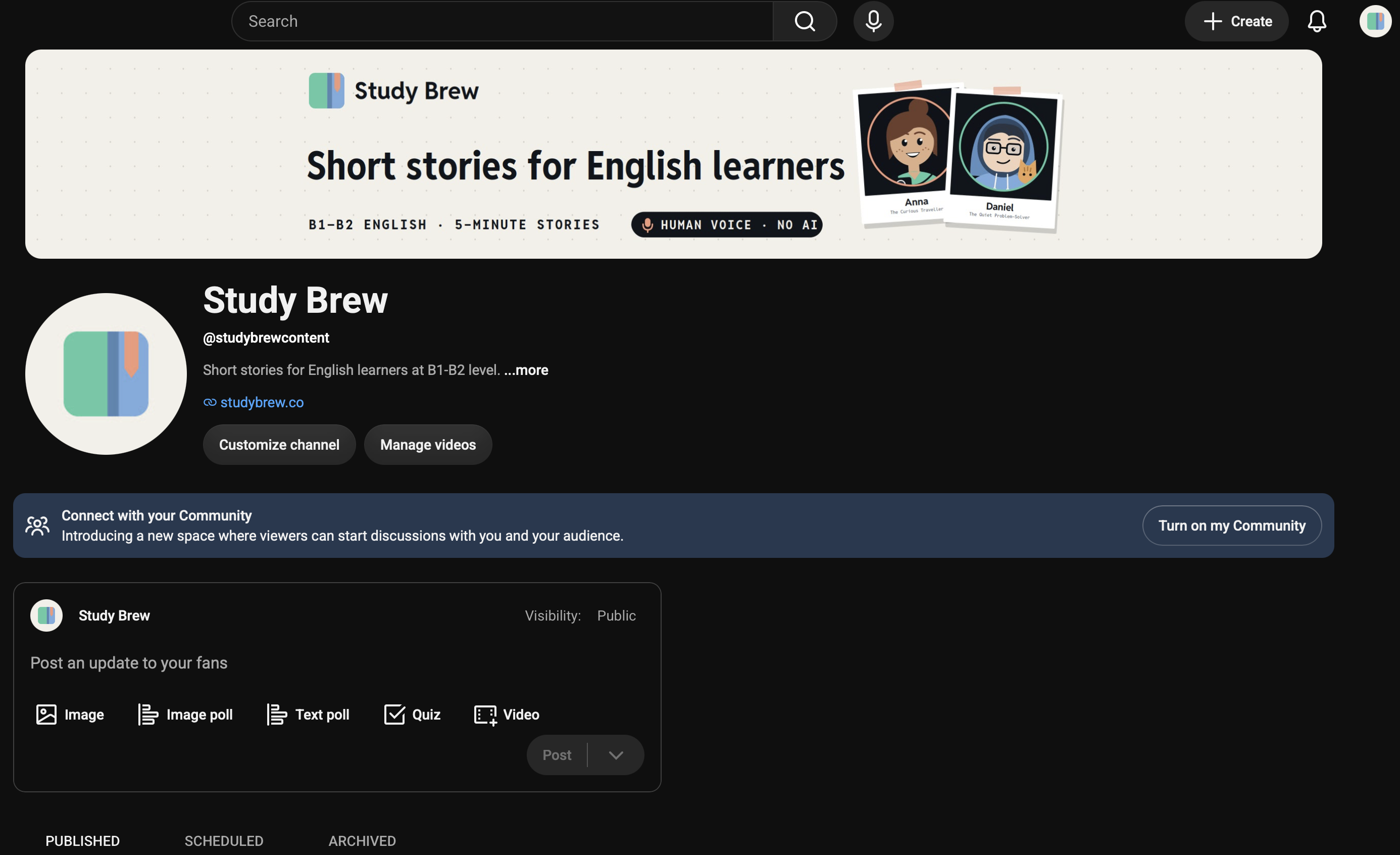Click Manage videos button
Viewport: 1400px width, 855px height.
pos(428,445)
